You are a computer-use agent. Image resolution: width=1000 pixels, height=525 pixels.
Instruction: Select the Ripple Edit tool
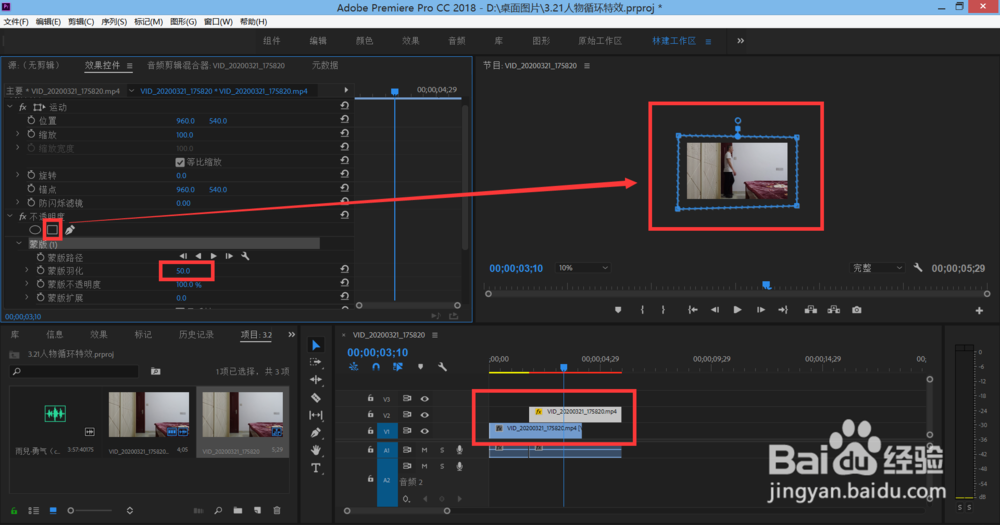click(x=316, y=380)
